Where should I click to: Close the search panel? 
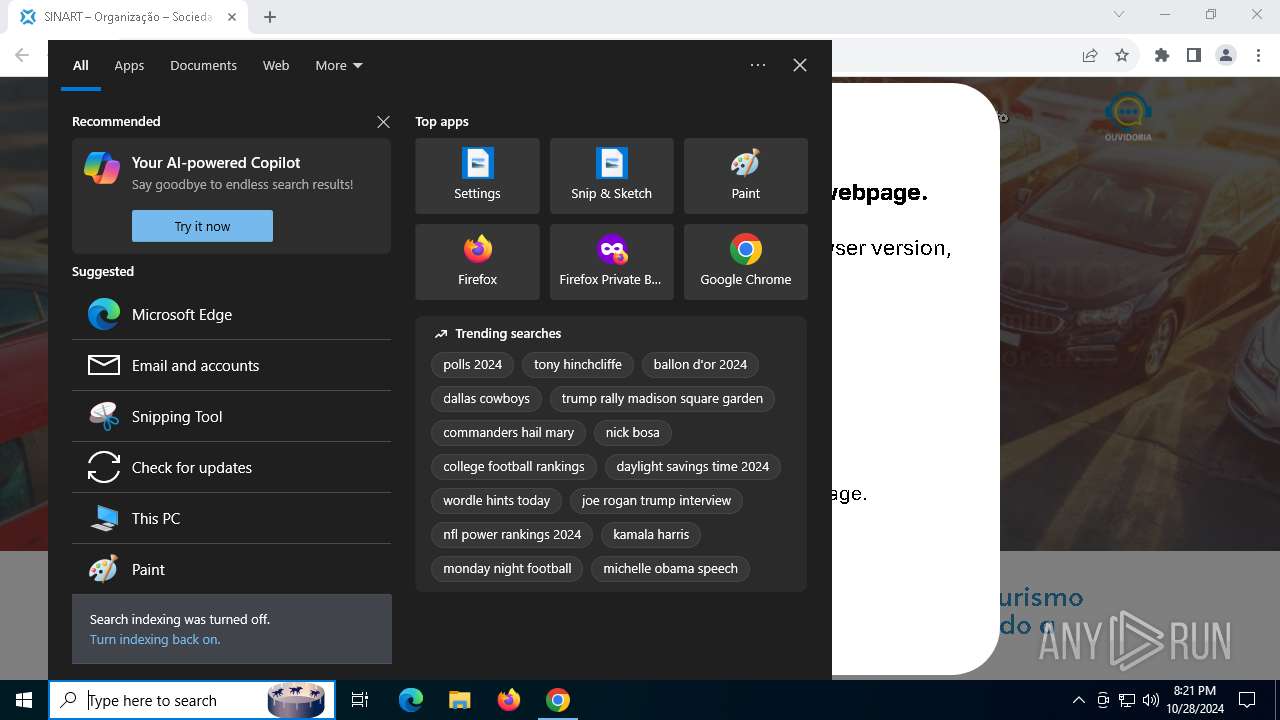click(x=800, y=65)
